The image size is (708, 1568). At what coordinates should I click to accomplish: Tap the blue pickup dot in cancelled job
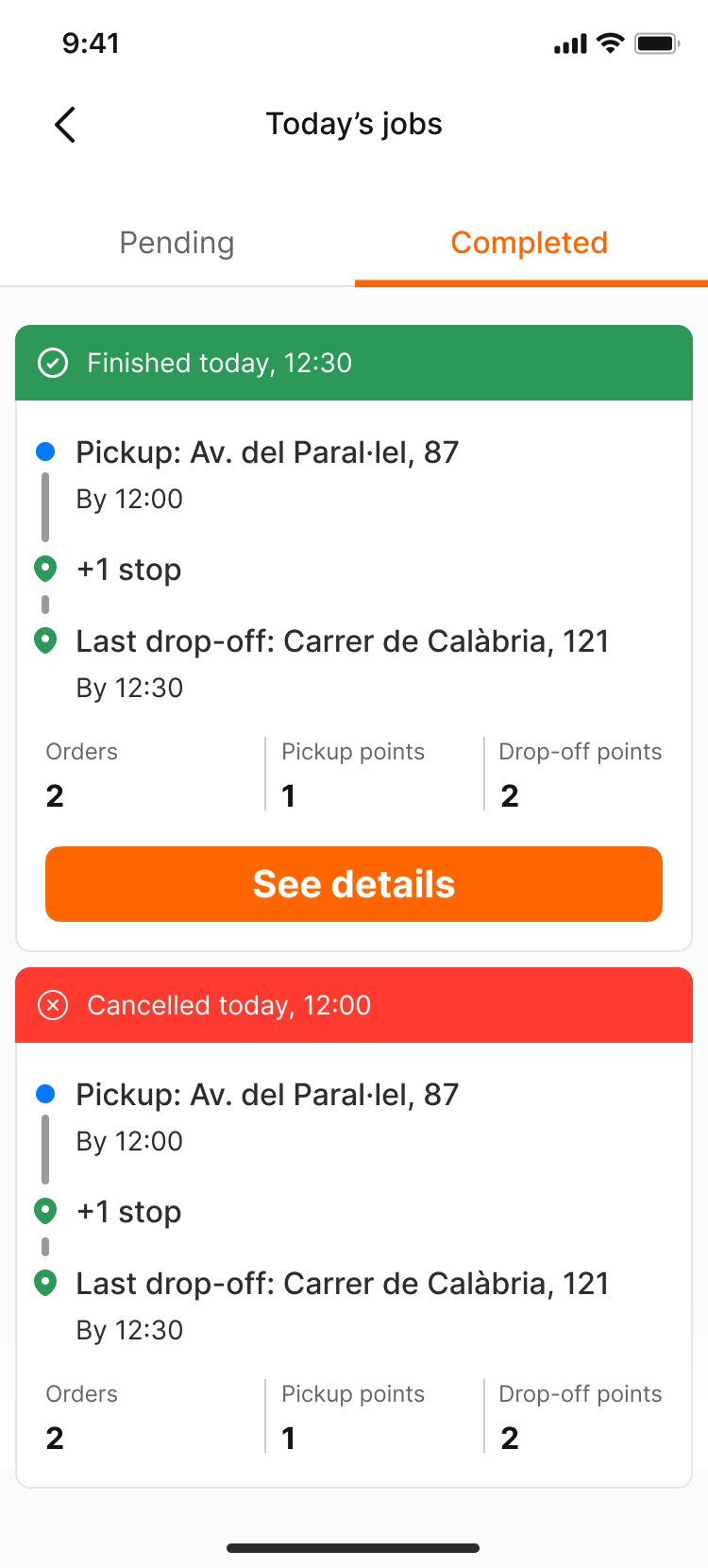tap(44, 1094)
